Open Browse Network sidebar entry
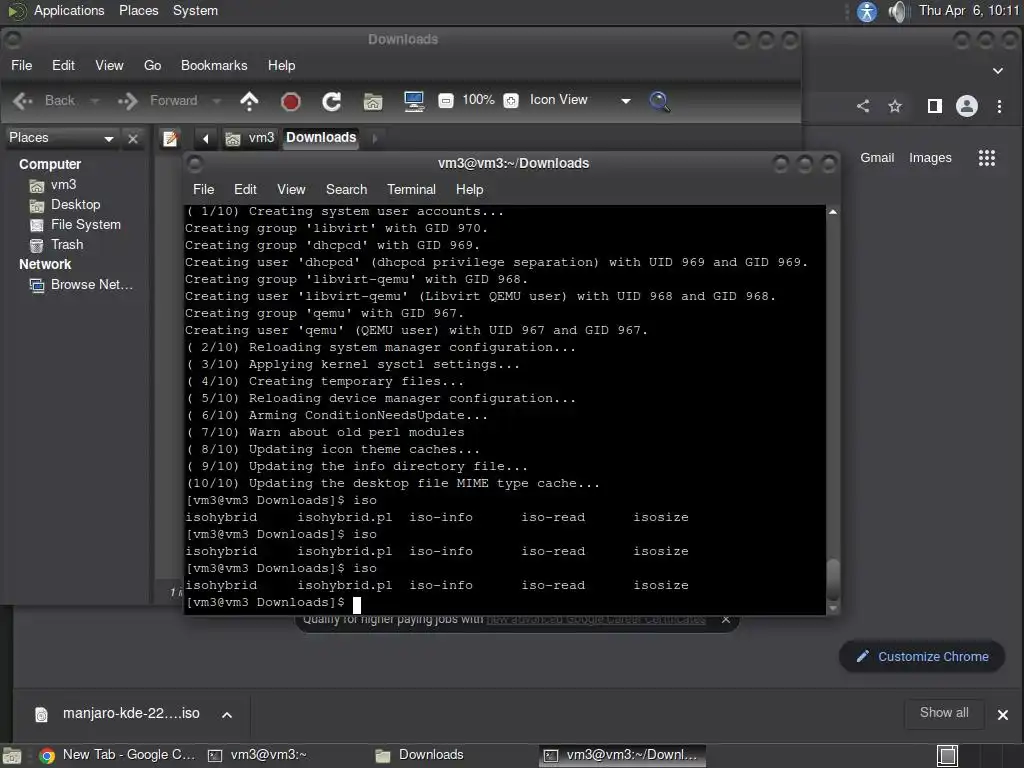Image resolution: width=1024 pixels, height=768 pixels. click(x=91, y=285)
